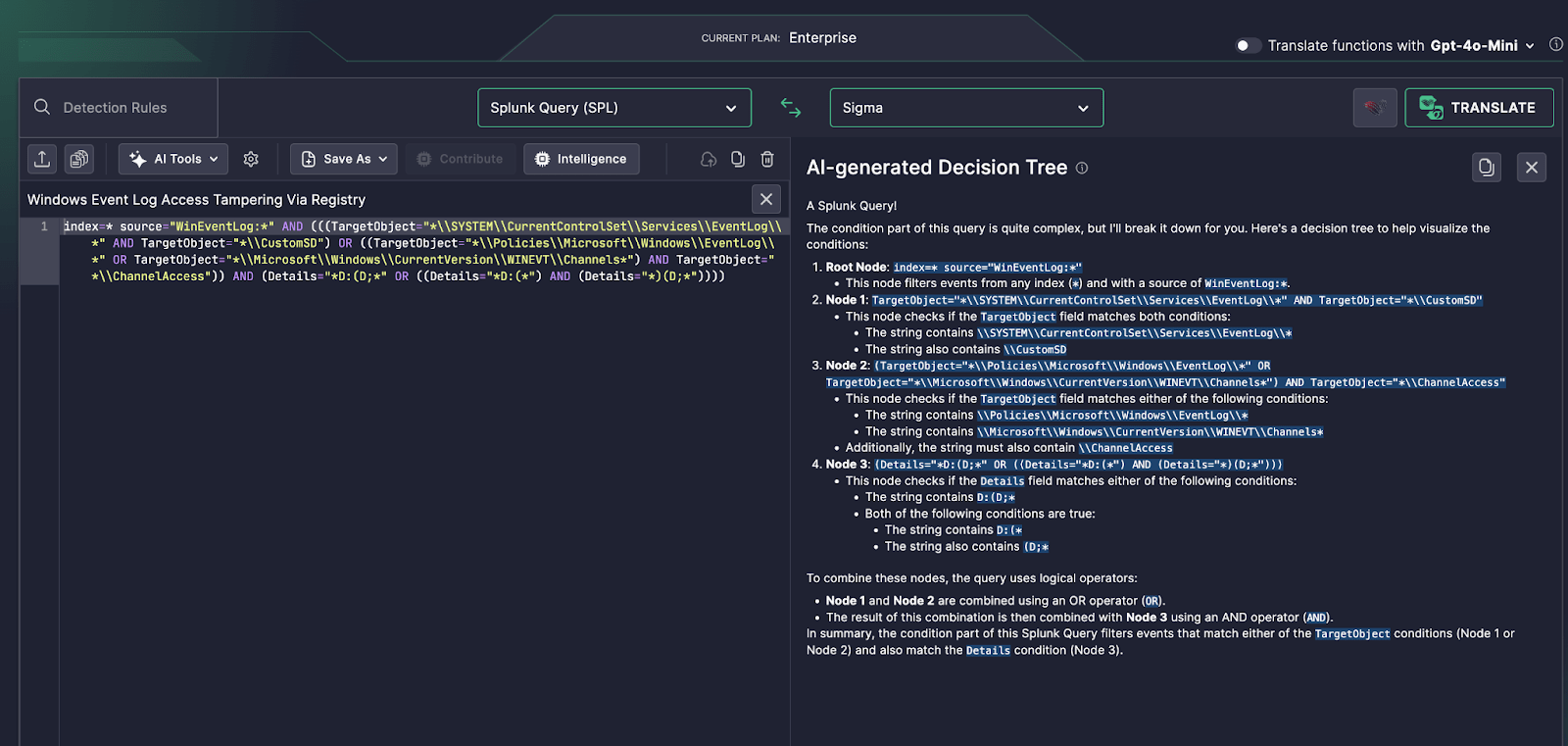
Task: Close the AI-generated Decision Tree panel
Action: (x=1532, y=168)
